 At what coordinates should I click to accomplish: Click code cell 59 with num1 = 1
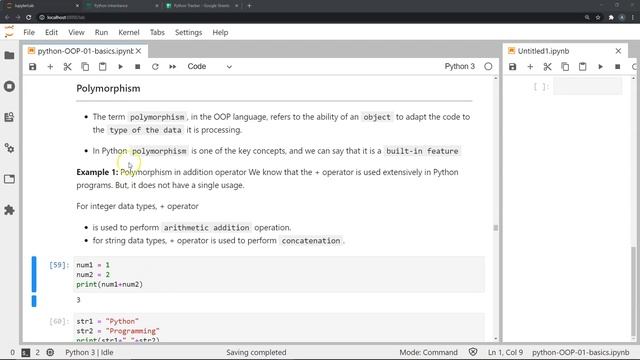point(279,275)
